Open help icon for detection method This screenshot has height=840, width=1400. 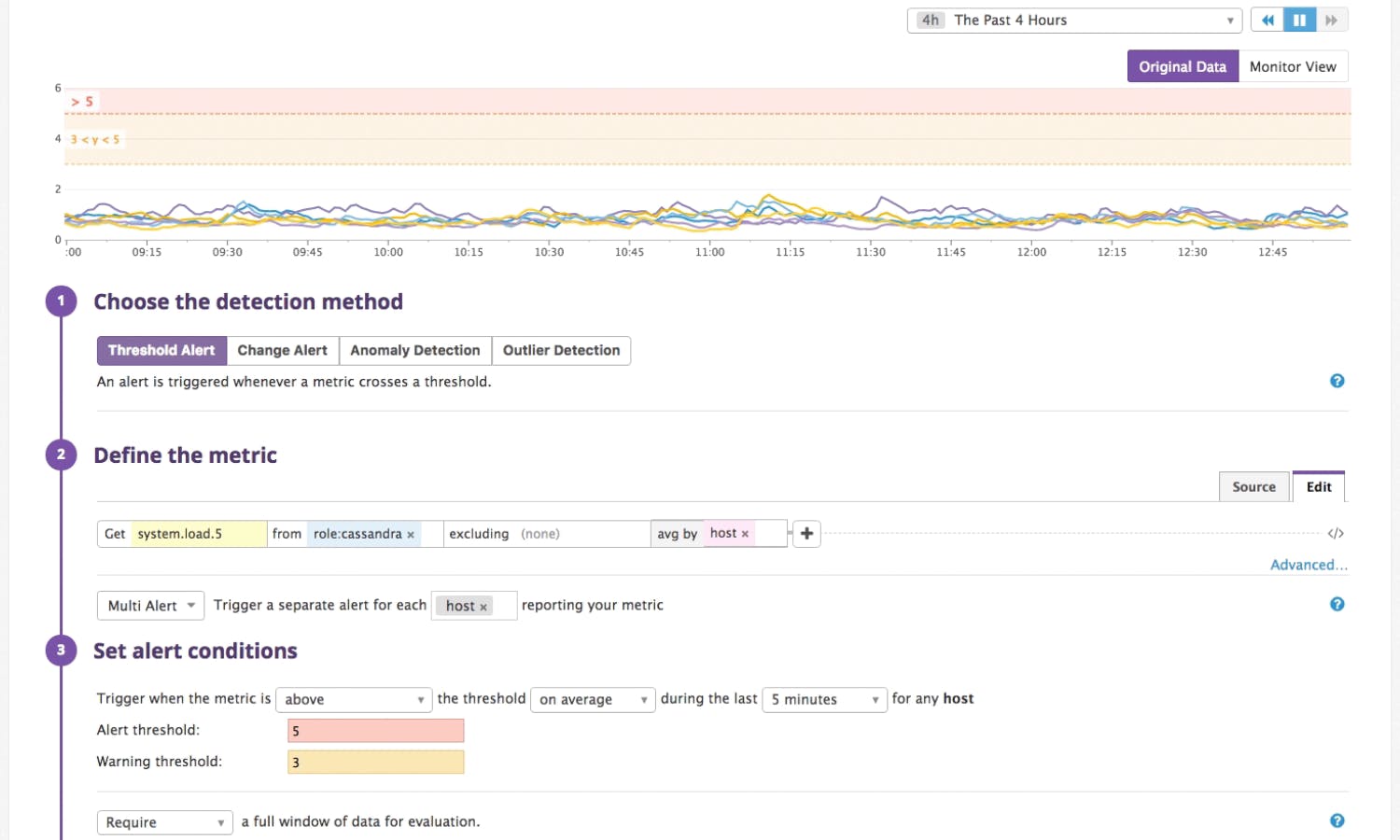1337,381
